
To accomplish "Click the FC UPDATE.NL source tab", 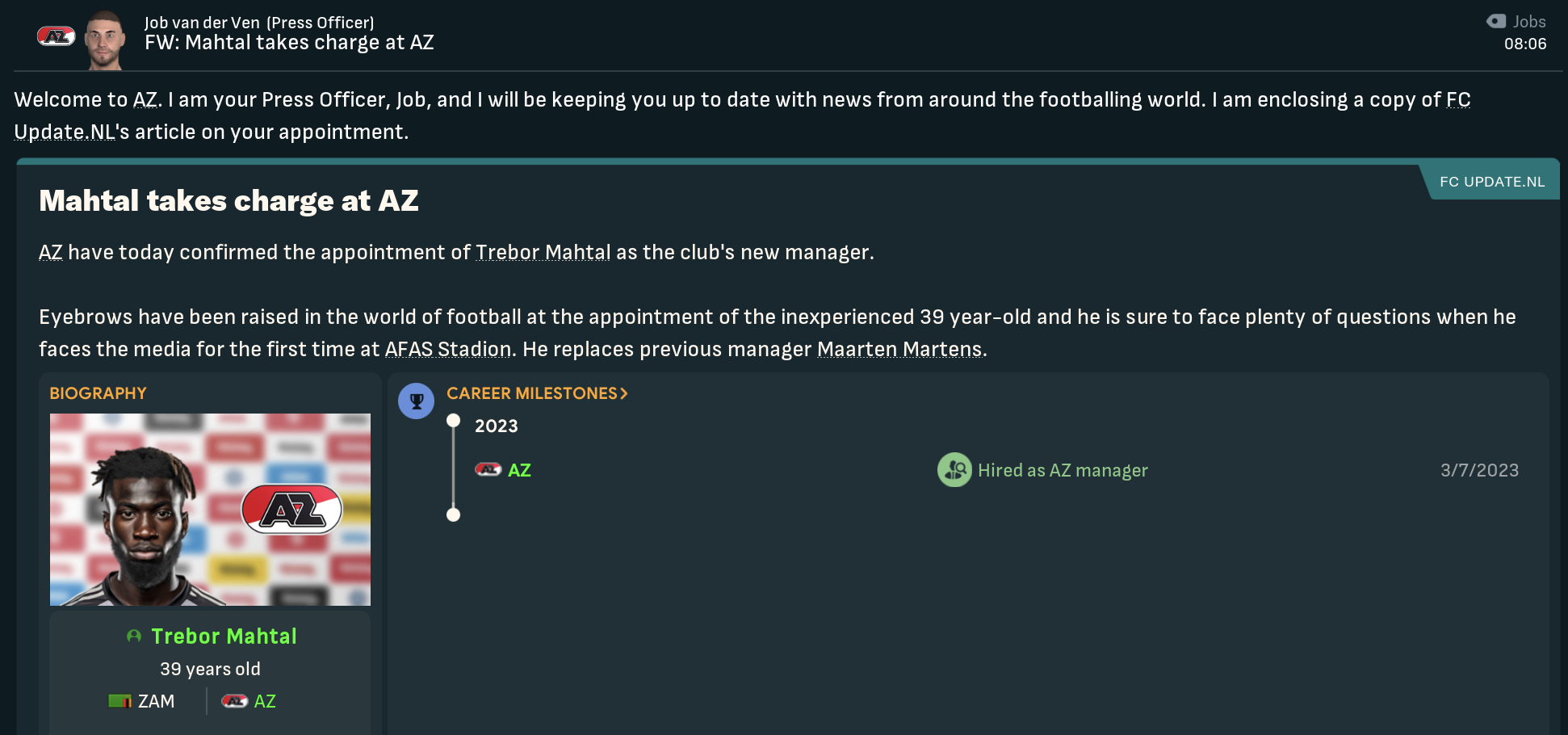I will click(x=1492, y=182).
